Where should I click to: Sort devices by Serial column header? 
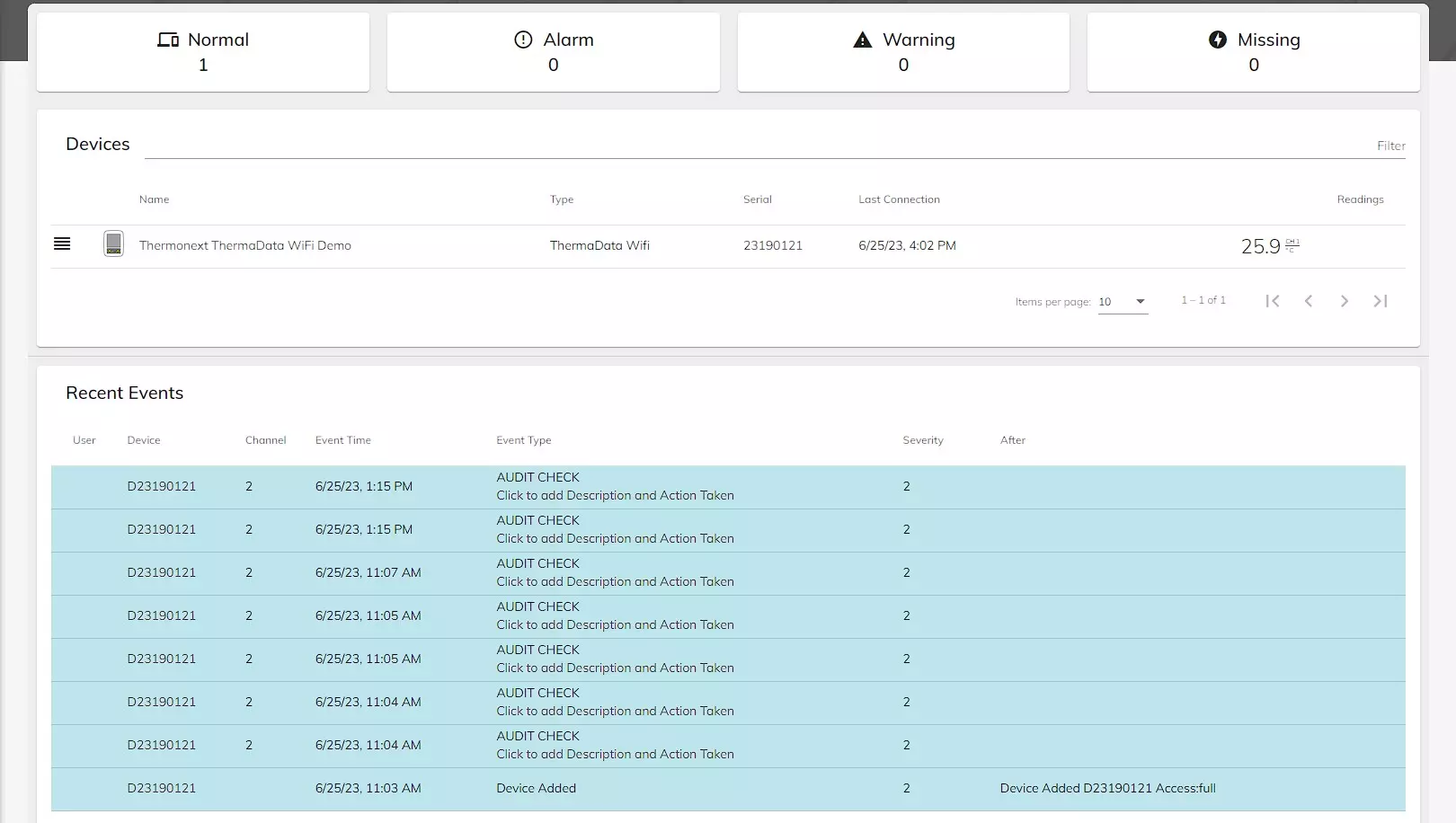tap(758, 199)
